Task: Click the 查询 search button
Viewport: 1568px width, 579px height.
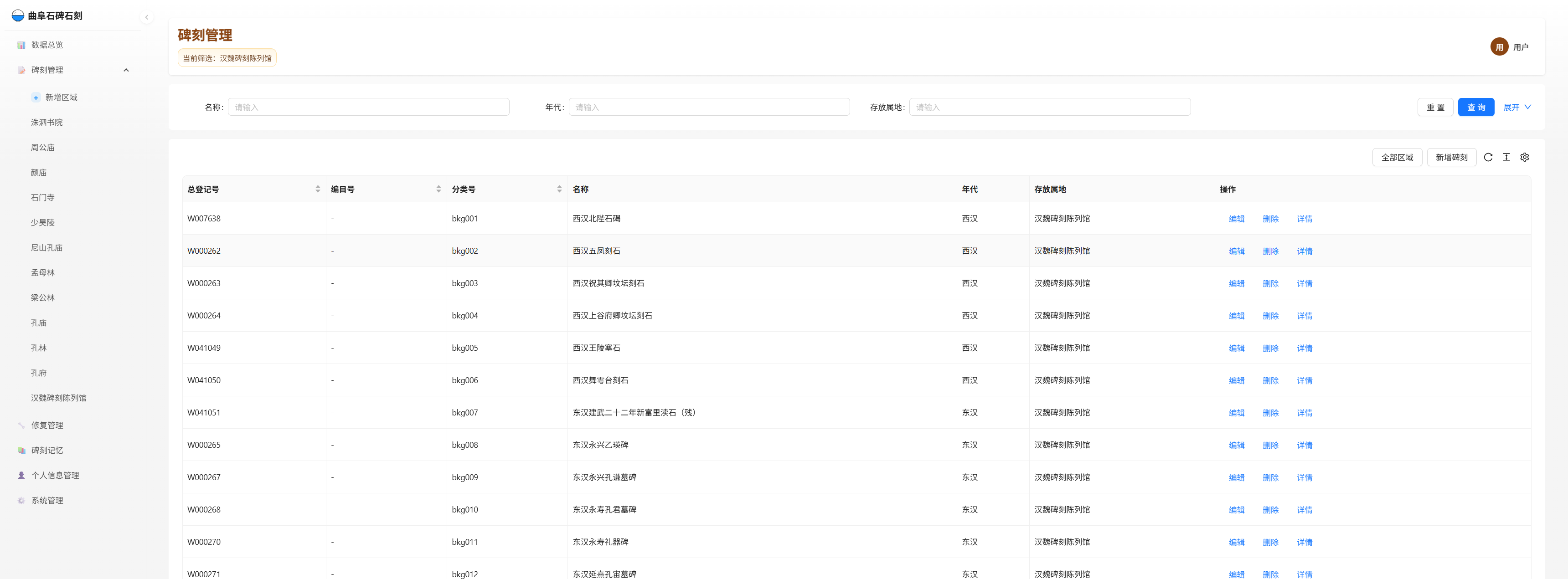Action: tap(1475, 107)
